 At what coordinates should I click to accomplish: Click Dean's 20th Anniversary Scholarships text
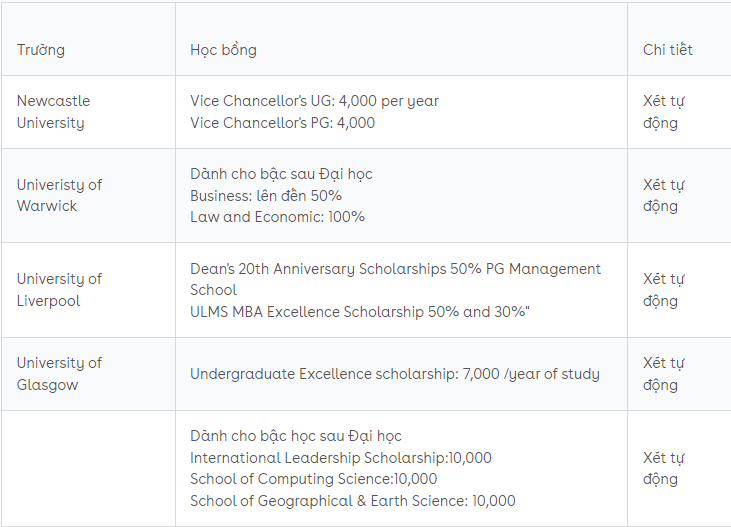point(318,269)
